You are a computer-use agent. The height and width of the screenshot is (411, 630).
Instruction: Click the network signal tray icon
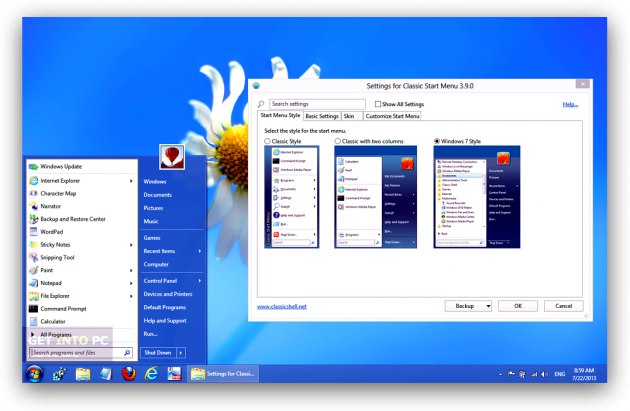(x=534, y=374)
